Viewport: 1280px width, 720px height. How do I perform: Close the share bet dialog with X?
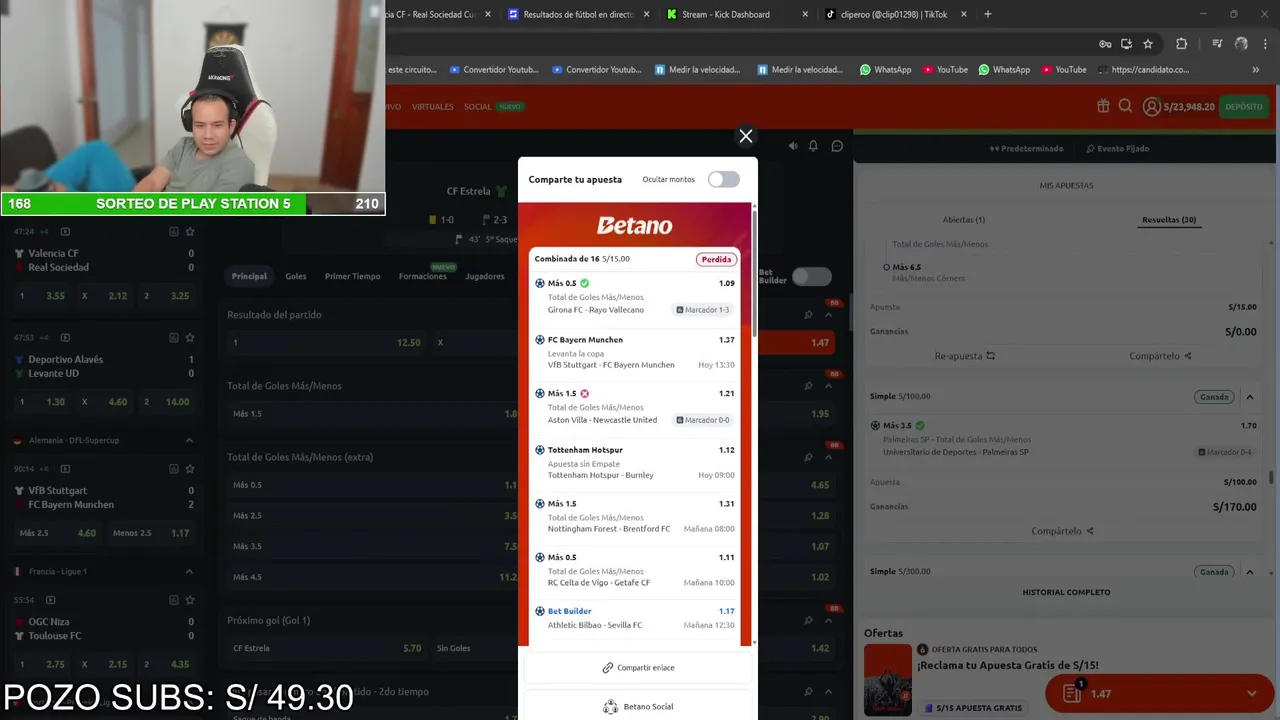tap(745, 136)
